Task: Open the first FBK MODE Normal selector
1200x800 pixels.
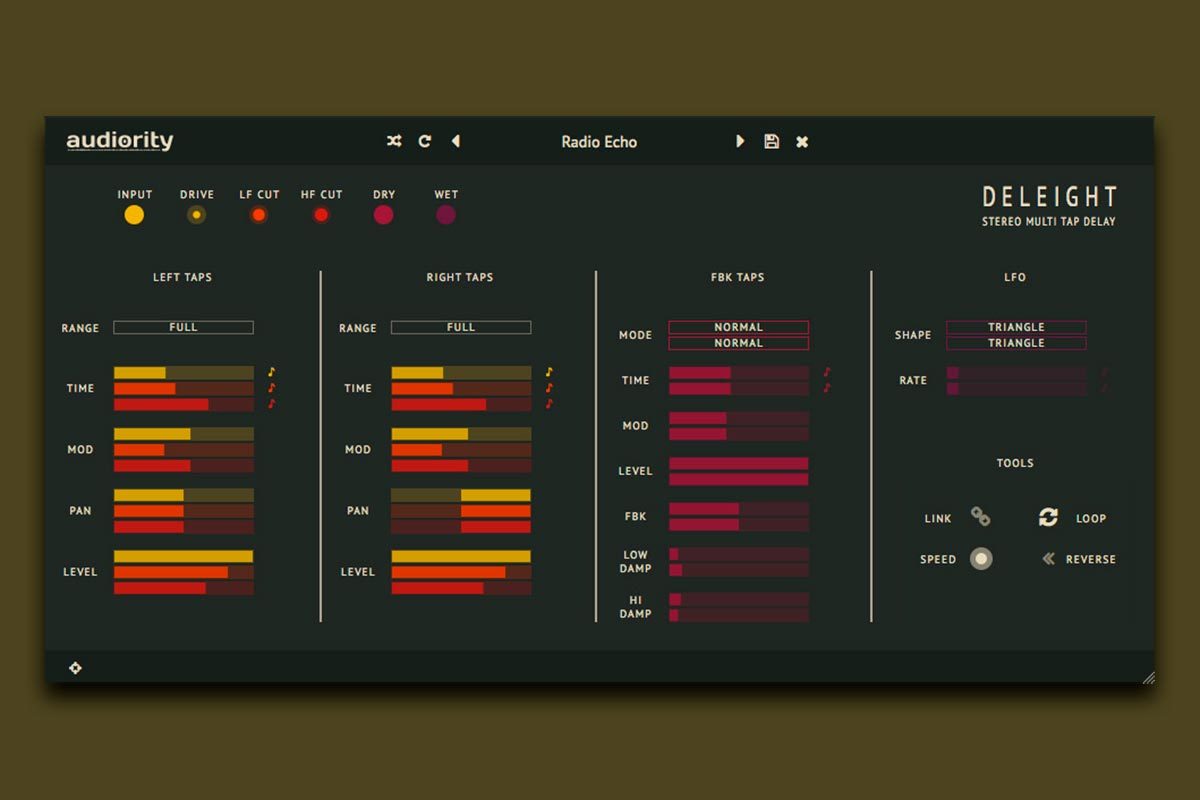Action: point(739,327)
